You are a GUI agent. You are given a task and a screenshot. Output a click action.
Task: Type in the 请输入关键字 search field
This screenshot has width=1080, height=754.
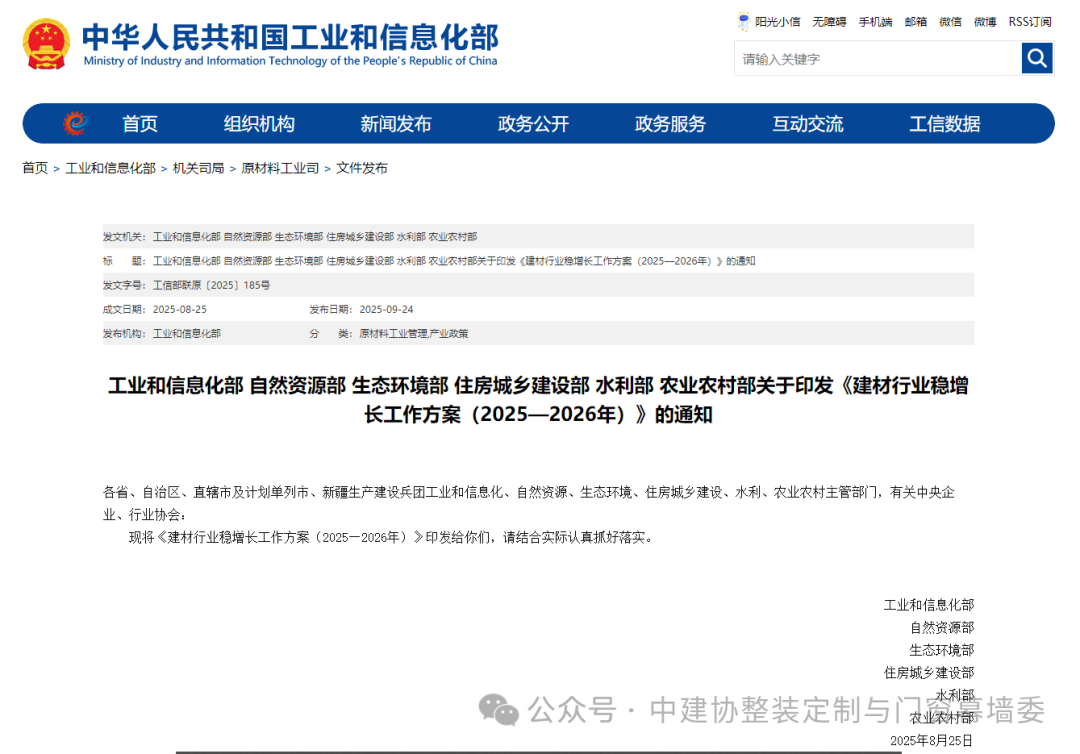[x=877, y=59]
